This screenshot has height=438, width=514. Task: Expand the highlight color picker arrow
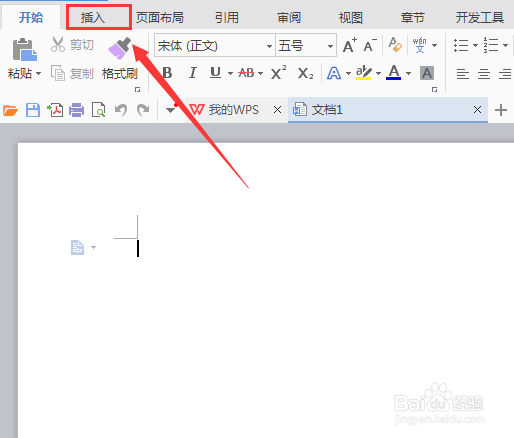(378, 73)
